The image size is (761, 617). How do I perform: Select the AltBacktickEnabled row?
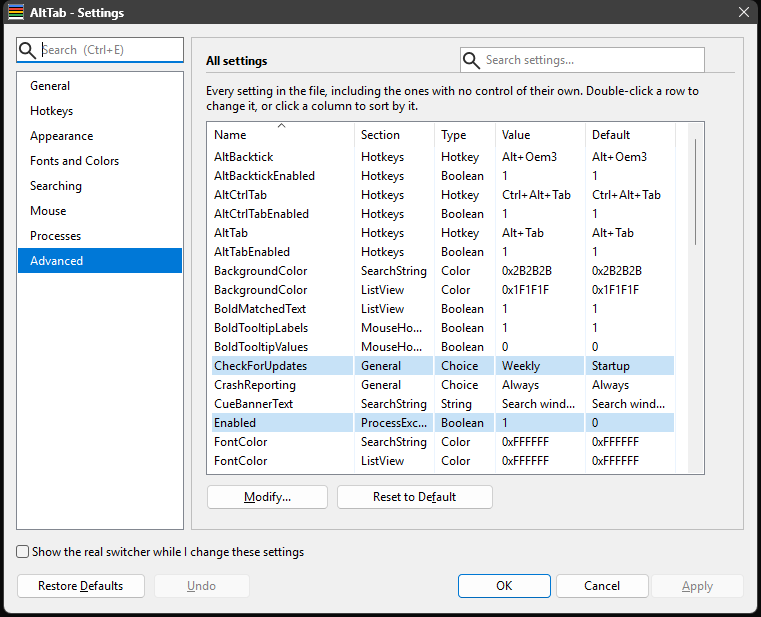tap(443, 176)
